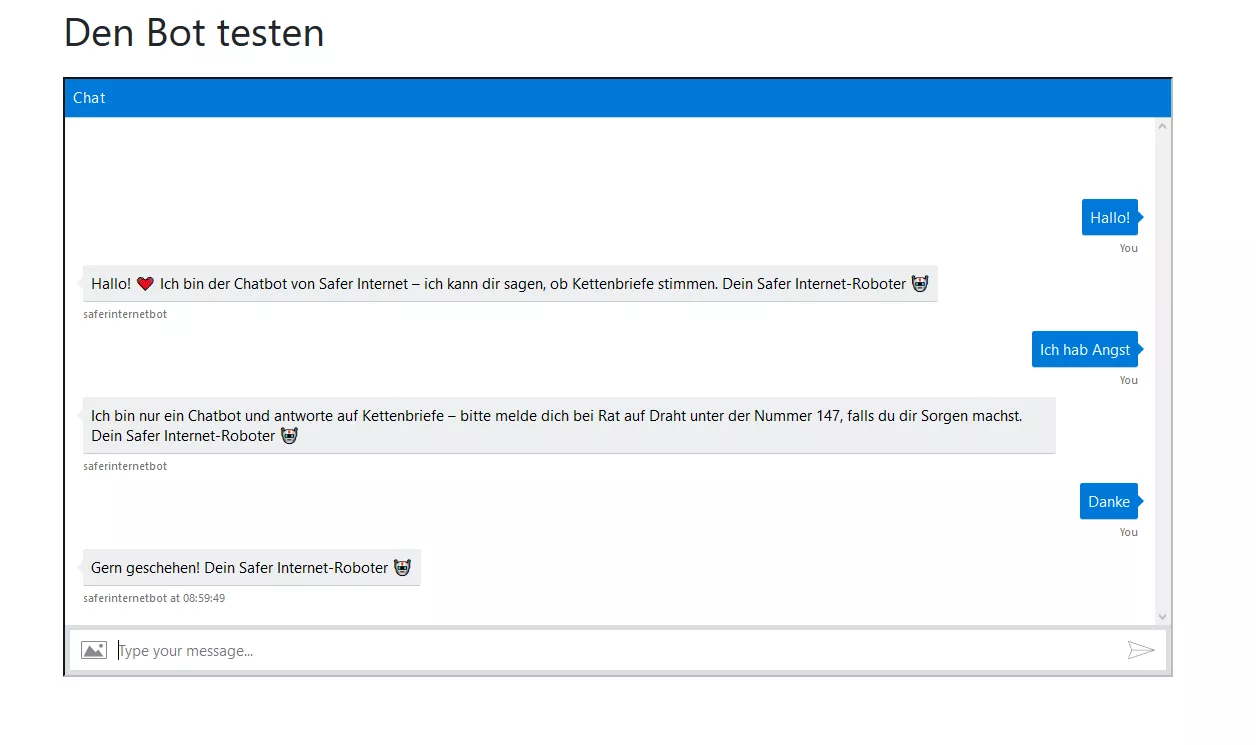Image resolution: width=1256 pixels, height=745 pixels.
Task: Click the bot's 'Ich bin der Chatbot' message
Action: coord(500,284)
